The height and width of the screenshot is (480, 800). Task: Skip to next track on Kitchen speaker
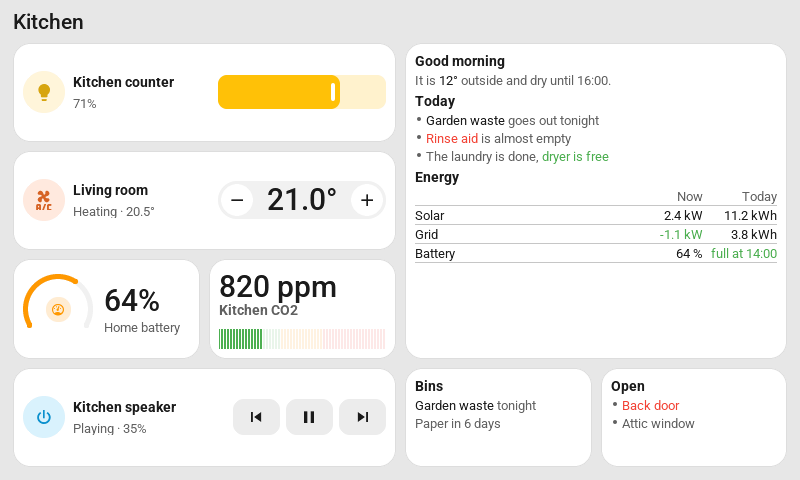pyautogui.click(x=362, y=417)
